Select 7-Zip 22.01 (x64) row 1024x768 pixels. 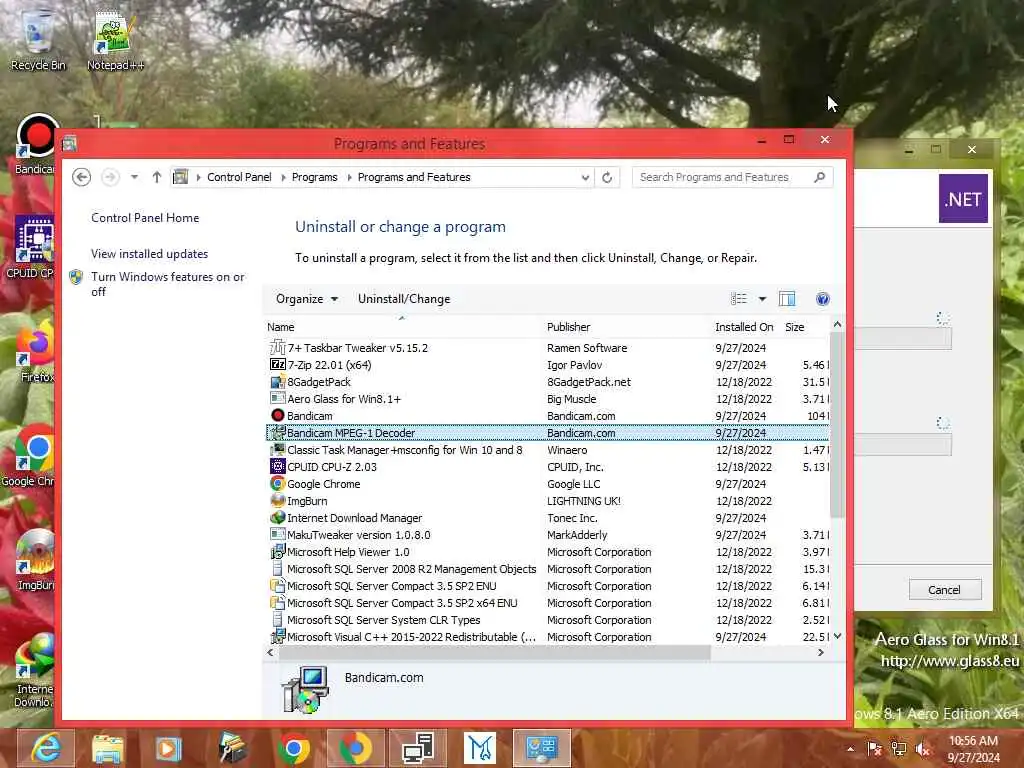click(x=547, y=365)
